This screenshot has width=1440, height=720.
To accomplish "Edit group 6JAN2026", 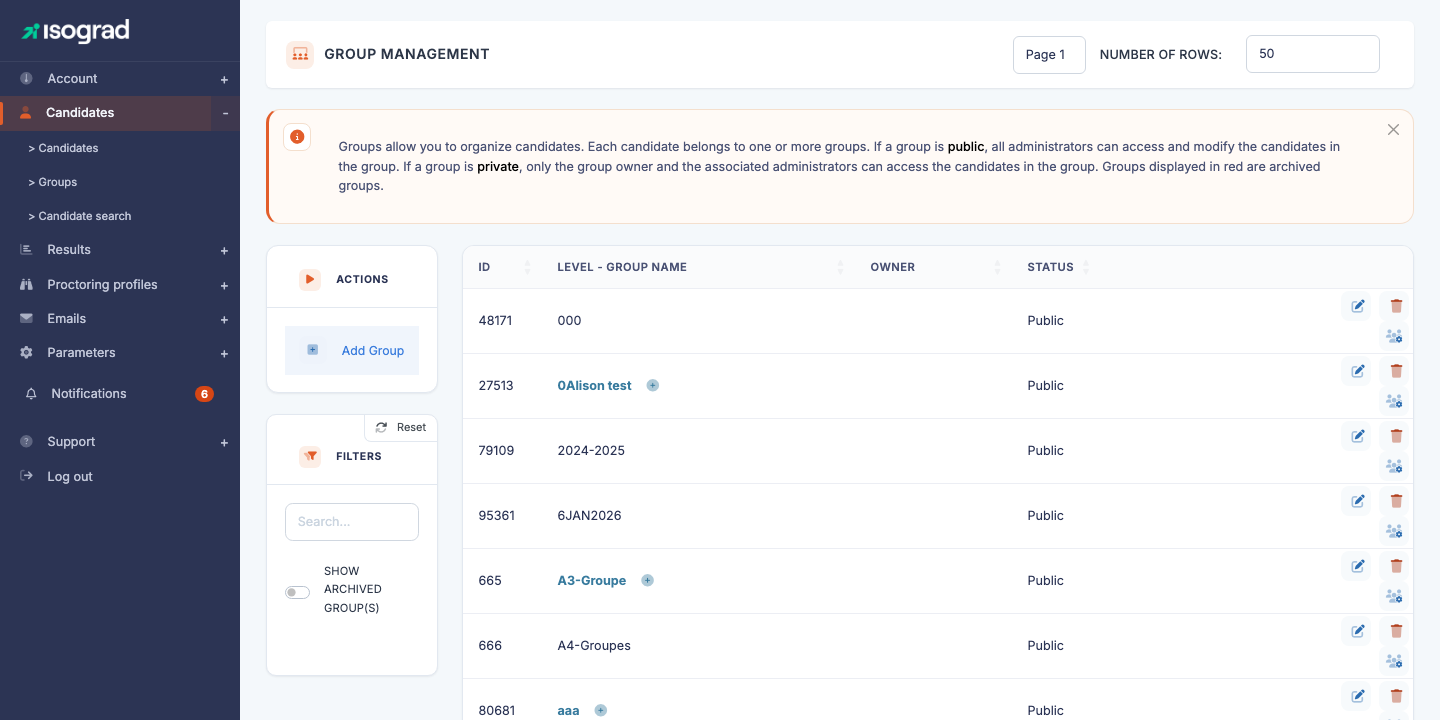I will tap(1357, 501).
